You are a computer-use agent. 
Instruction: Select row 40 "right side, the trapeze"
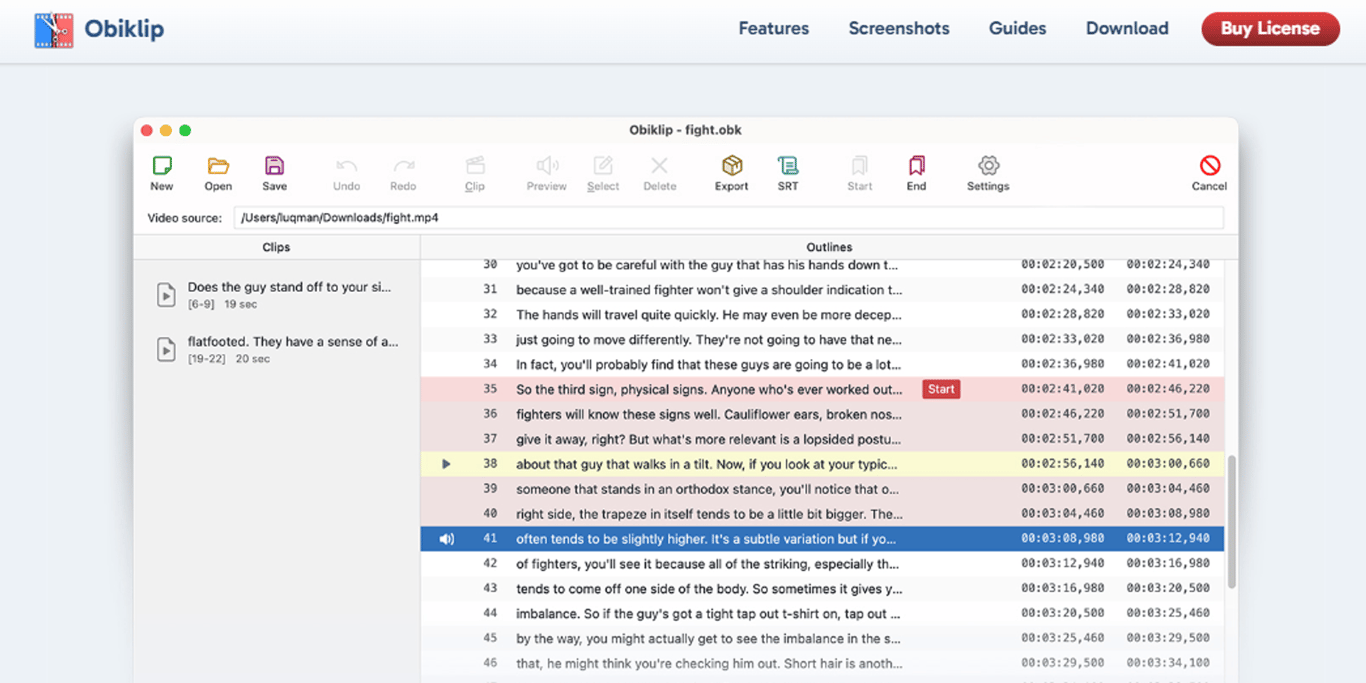coord(822,514)
